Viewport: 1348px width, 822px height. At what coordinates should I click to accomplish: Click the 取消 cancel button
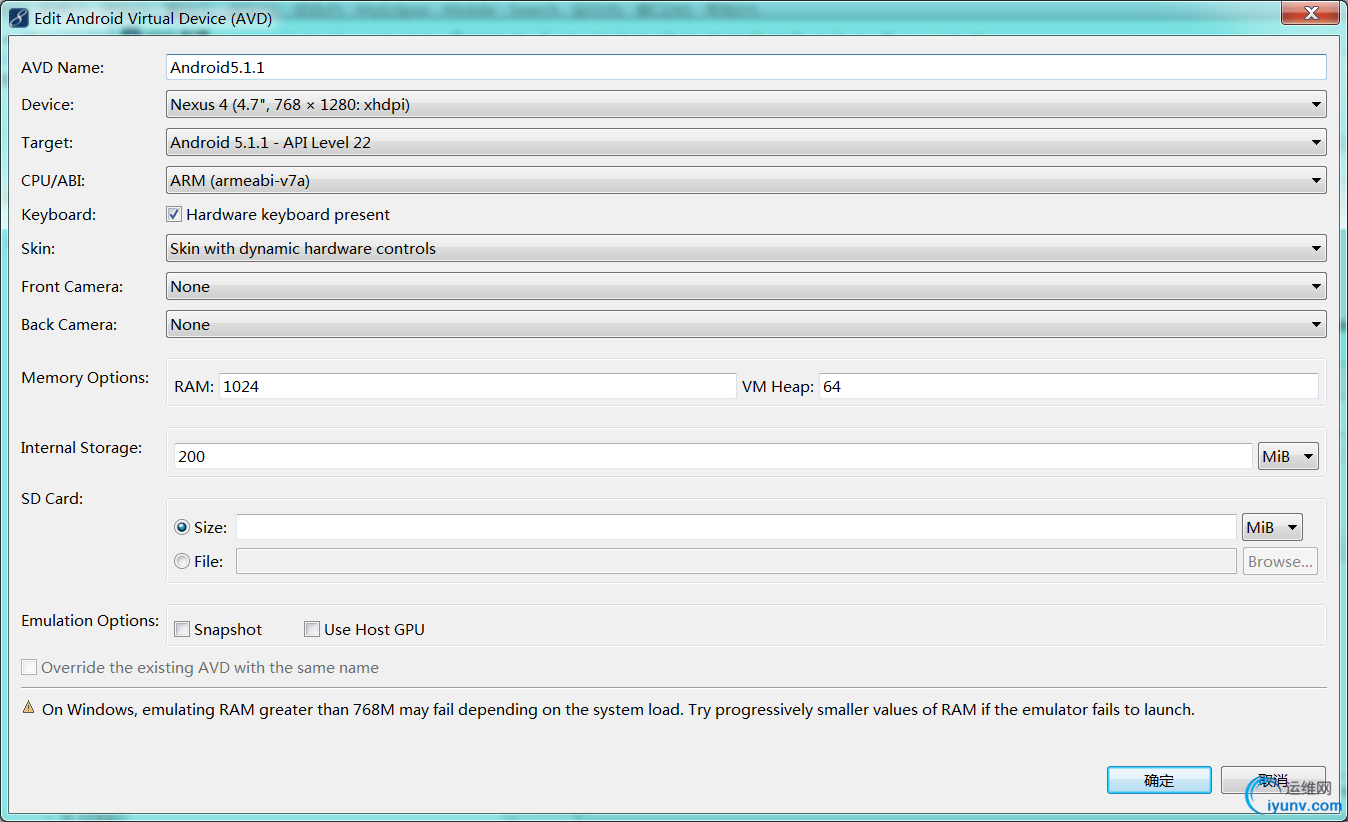click(x=1273, y=780)
